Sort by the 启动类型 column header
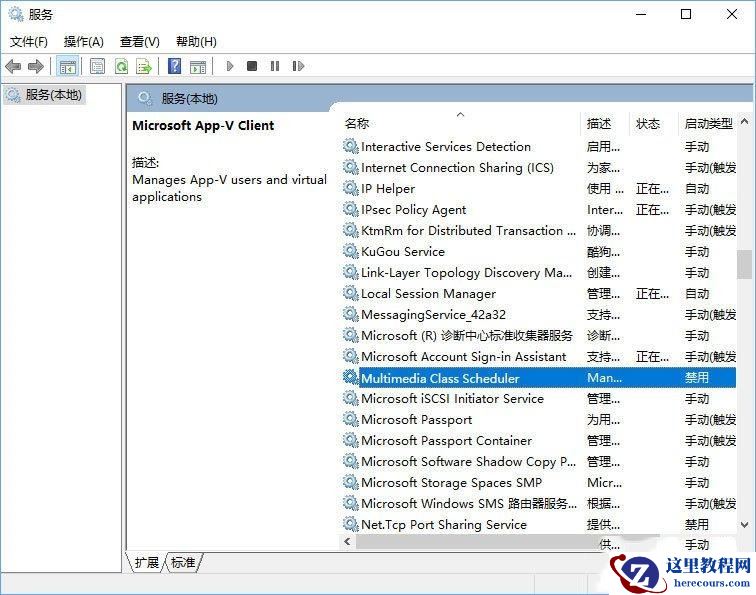756x595 pixels. [708, 124]
